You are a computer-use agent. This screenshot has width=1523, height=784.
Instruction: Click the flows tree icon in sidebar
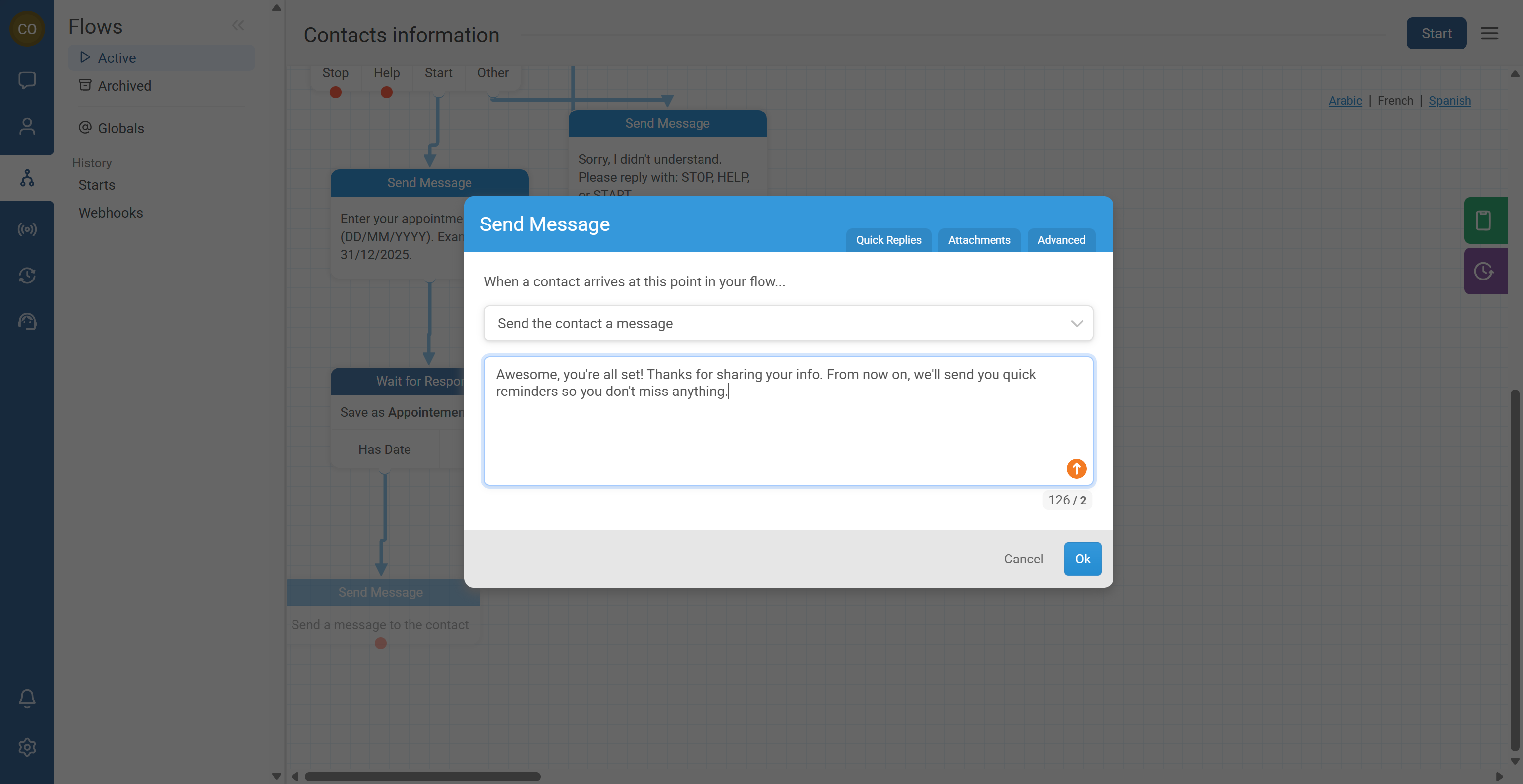(27, 178)
